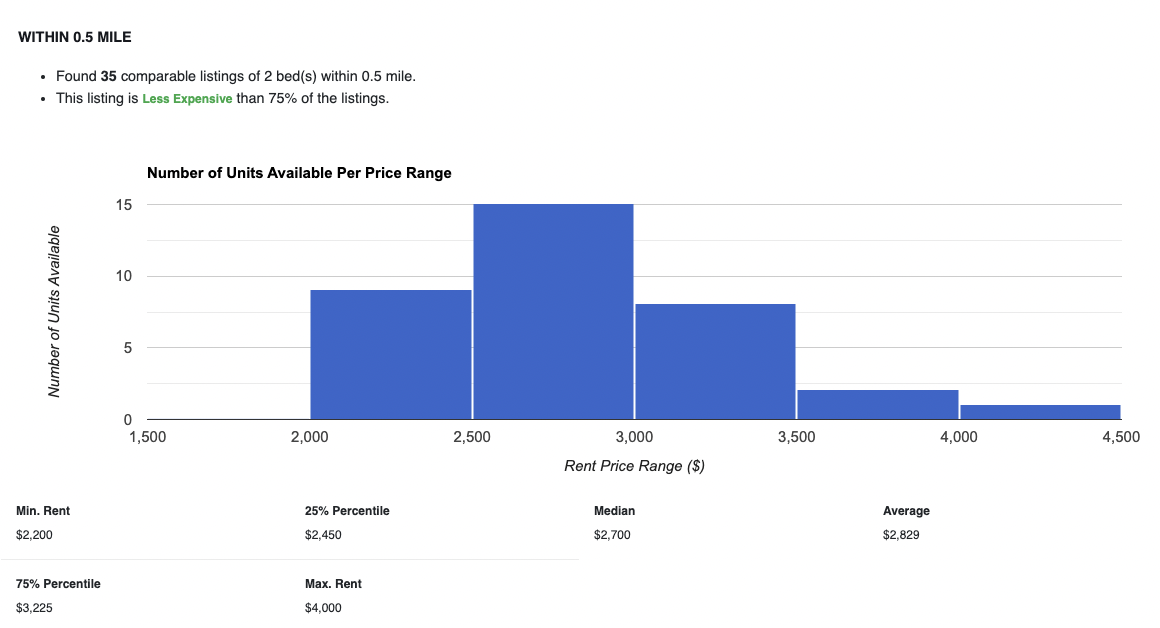Select the 3,000–3,500 histogram bar

715,361
